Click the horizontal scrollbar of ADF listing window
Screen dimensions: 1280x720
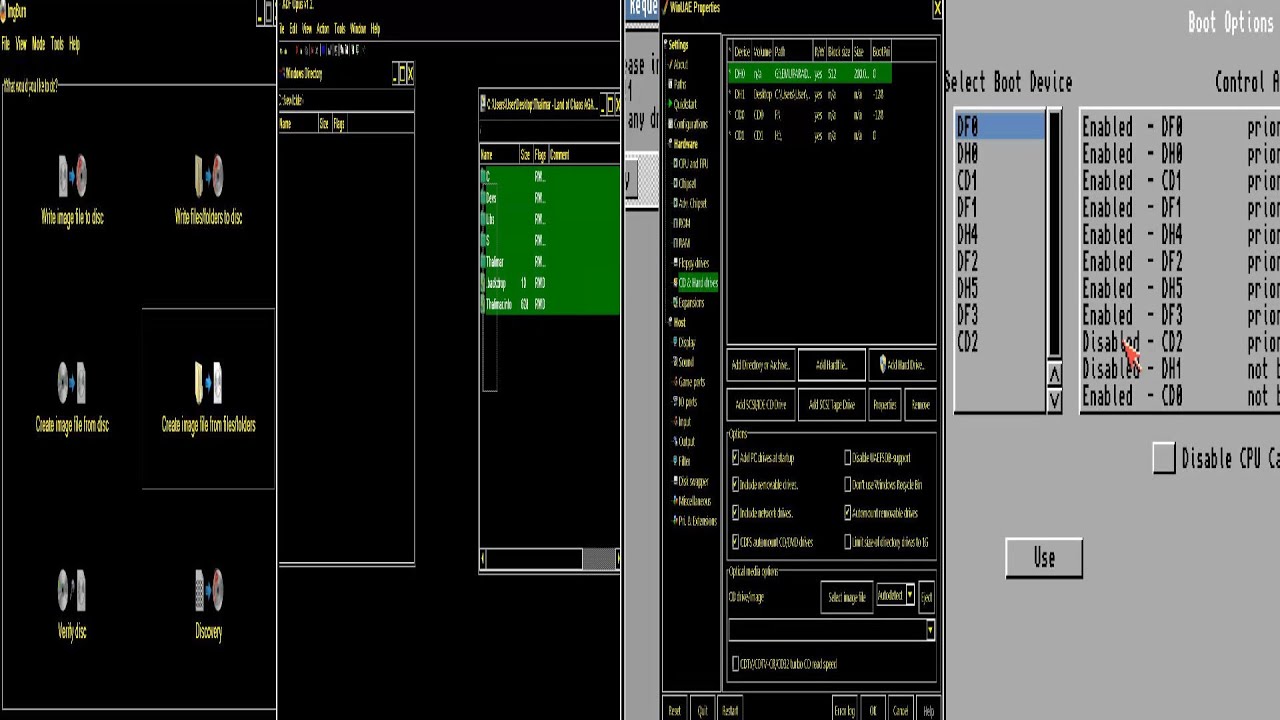click(x=549, y=559)
